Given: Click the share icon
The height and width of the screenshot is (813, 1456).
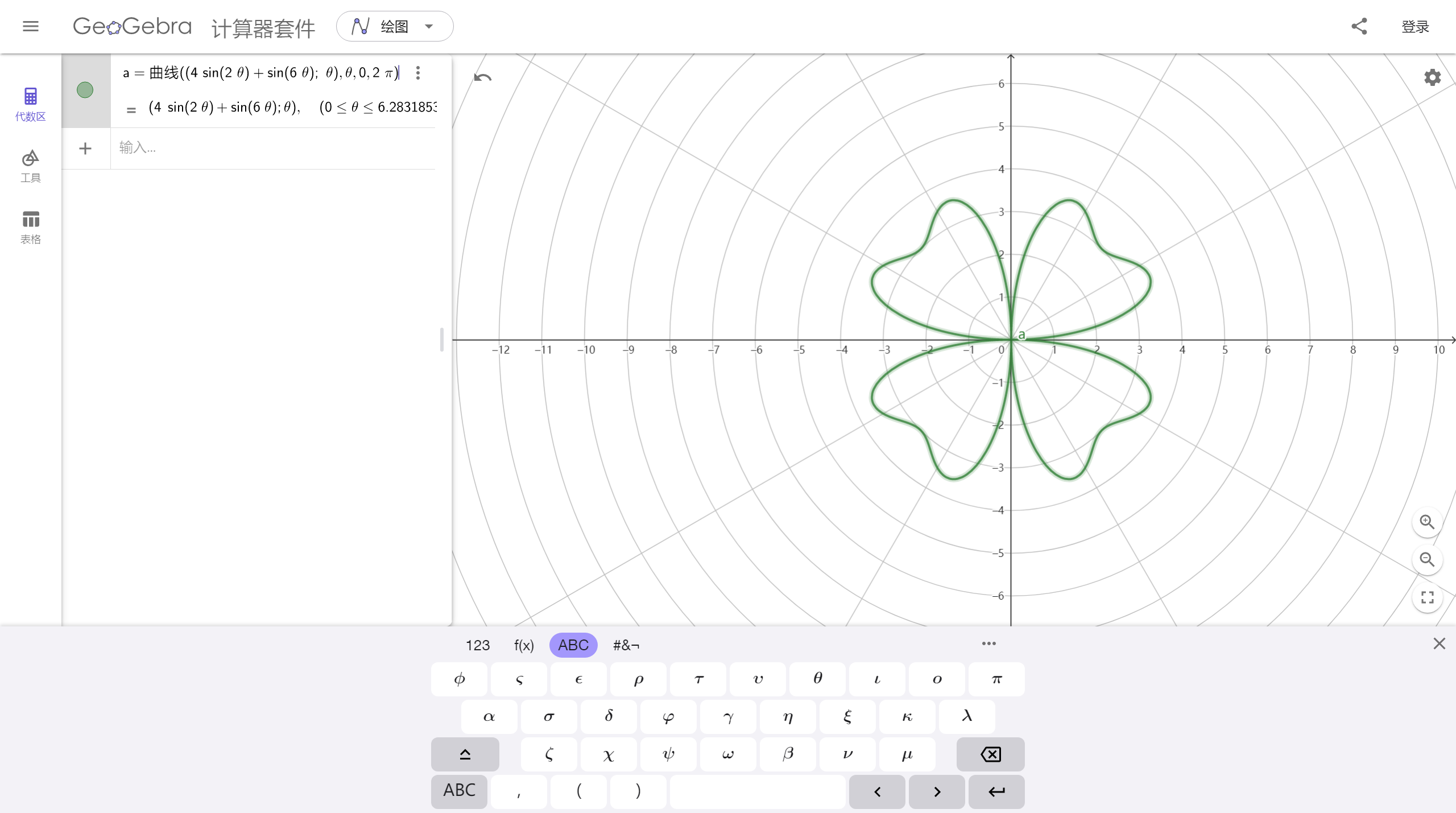Looking at the screenshot, I should point(1359,26).
